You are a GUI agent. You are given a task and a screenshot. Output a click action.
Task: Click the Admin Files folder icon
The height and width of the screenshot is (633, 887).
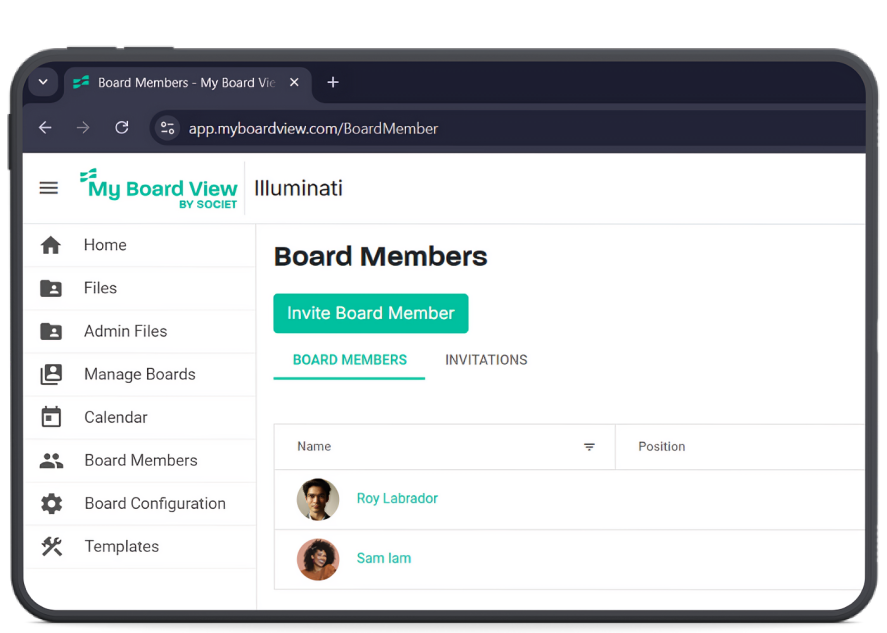coord(50,331)
